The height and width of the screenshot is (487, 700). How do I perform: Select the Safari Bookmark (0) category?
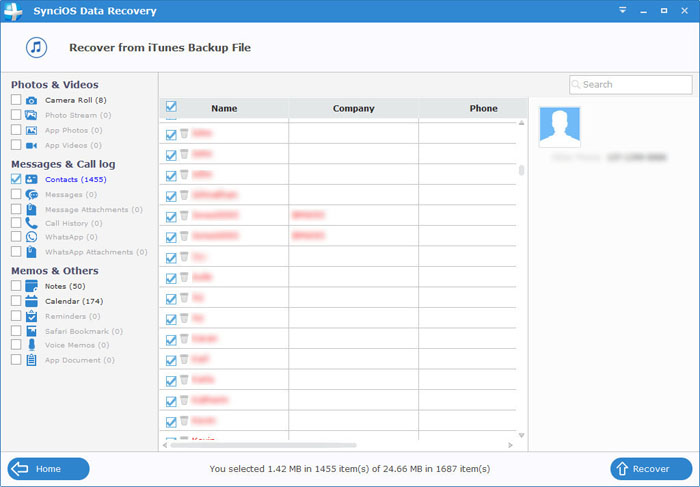[84, 331]
